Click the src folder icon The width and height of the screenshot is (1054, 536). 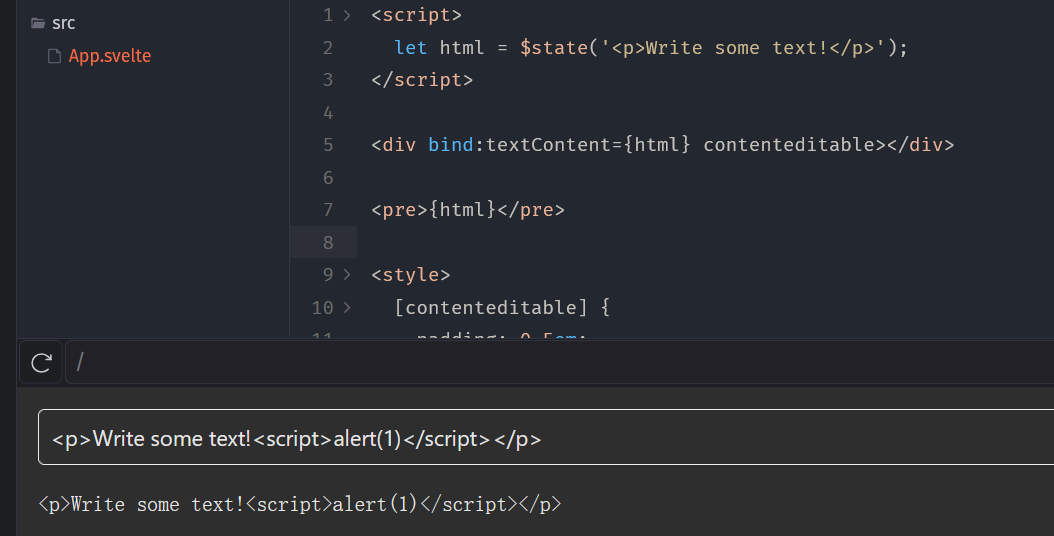(38, 23)
